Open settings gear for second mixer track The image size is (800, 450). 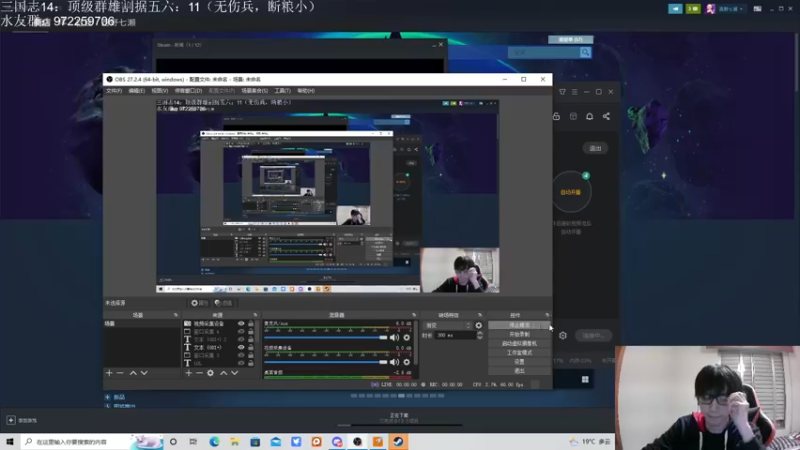pyautogui.click(x=407, y=362)
